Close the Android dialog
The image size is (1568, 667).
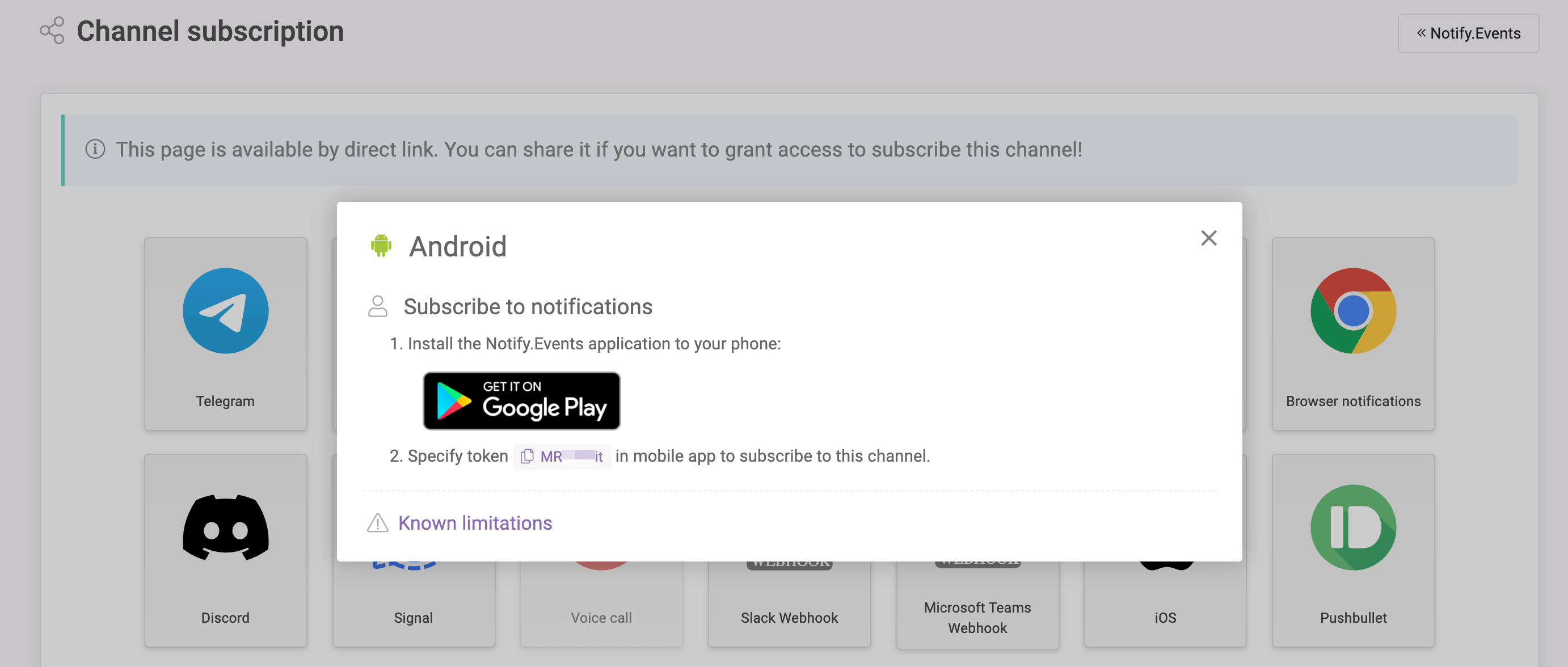(1208, 238)
